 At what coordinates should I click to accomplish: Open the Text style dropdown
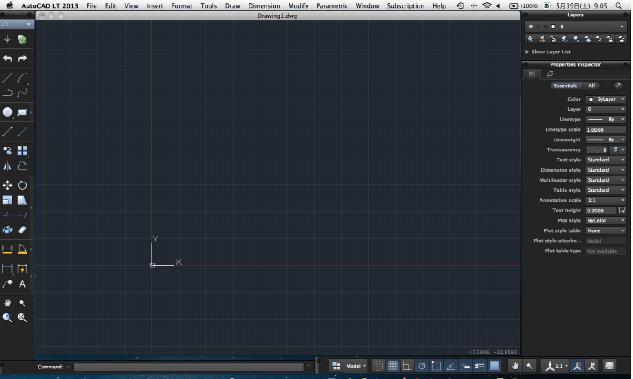(x=606, y=160)
